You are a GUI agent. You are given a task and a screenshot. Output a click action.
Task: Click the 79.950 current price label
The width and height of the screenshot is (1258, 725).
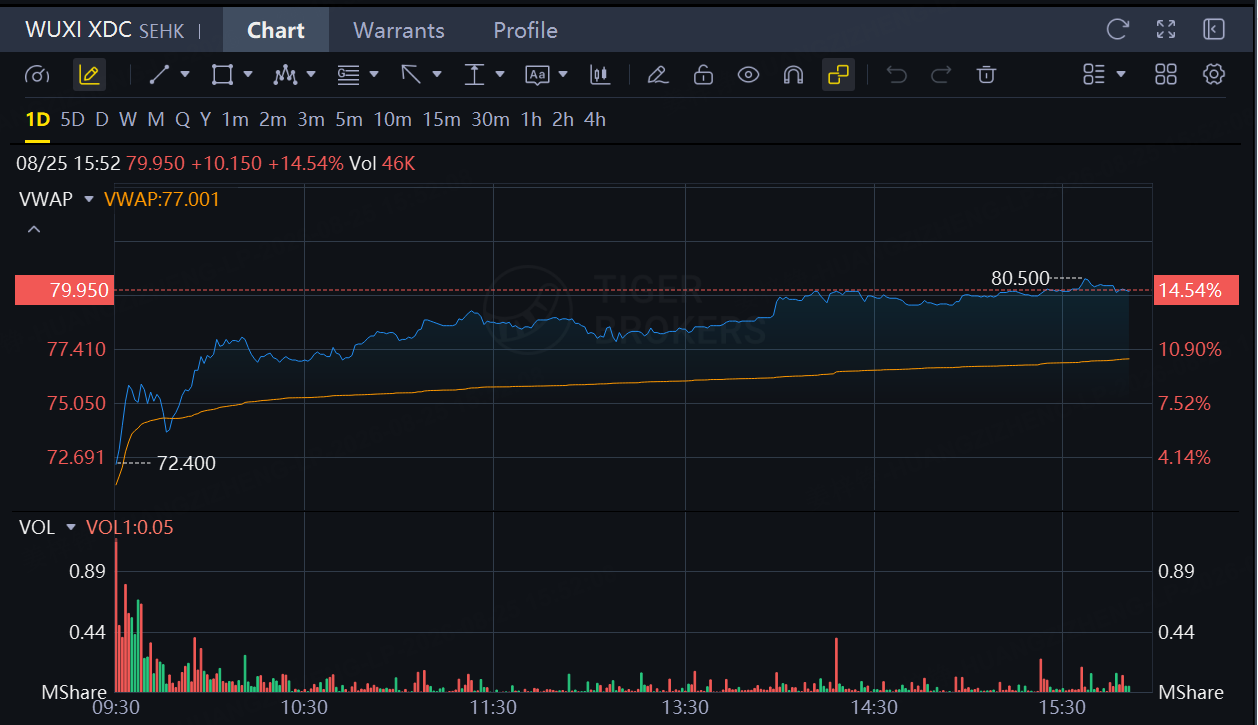[63, 291]
